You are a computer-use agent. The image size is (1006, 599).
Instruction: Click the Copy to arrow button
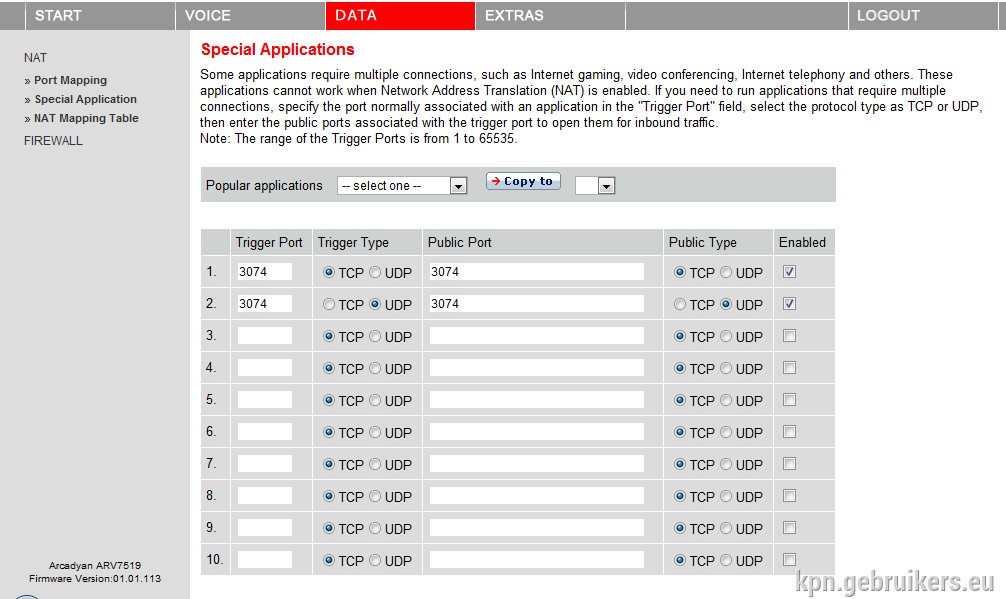(x=523, y=181)
